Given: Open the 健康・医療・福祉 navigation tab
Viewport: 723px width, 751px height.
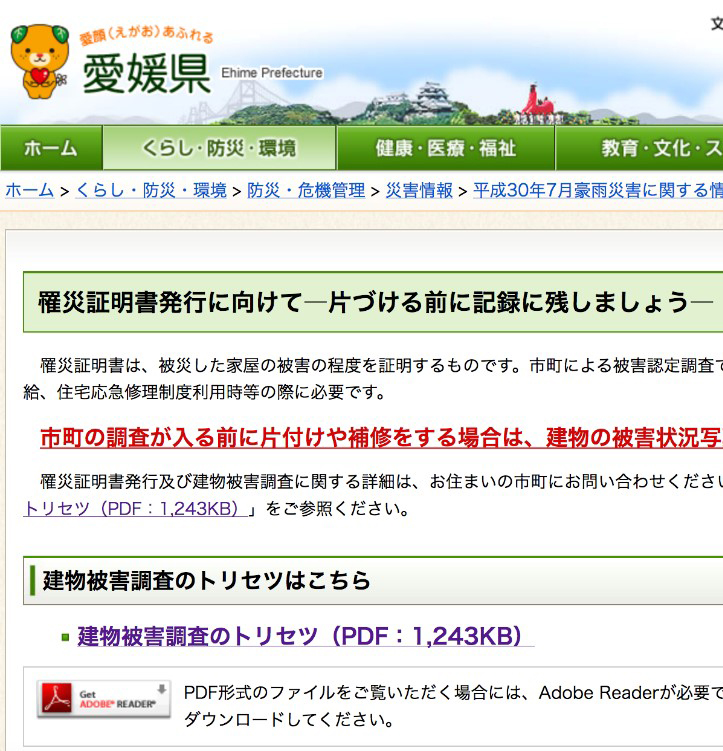Looking at the screenshot, I should click(x=445, y=149).
